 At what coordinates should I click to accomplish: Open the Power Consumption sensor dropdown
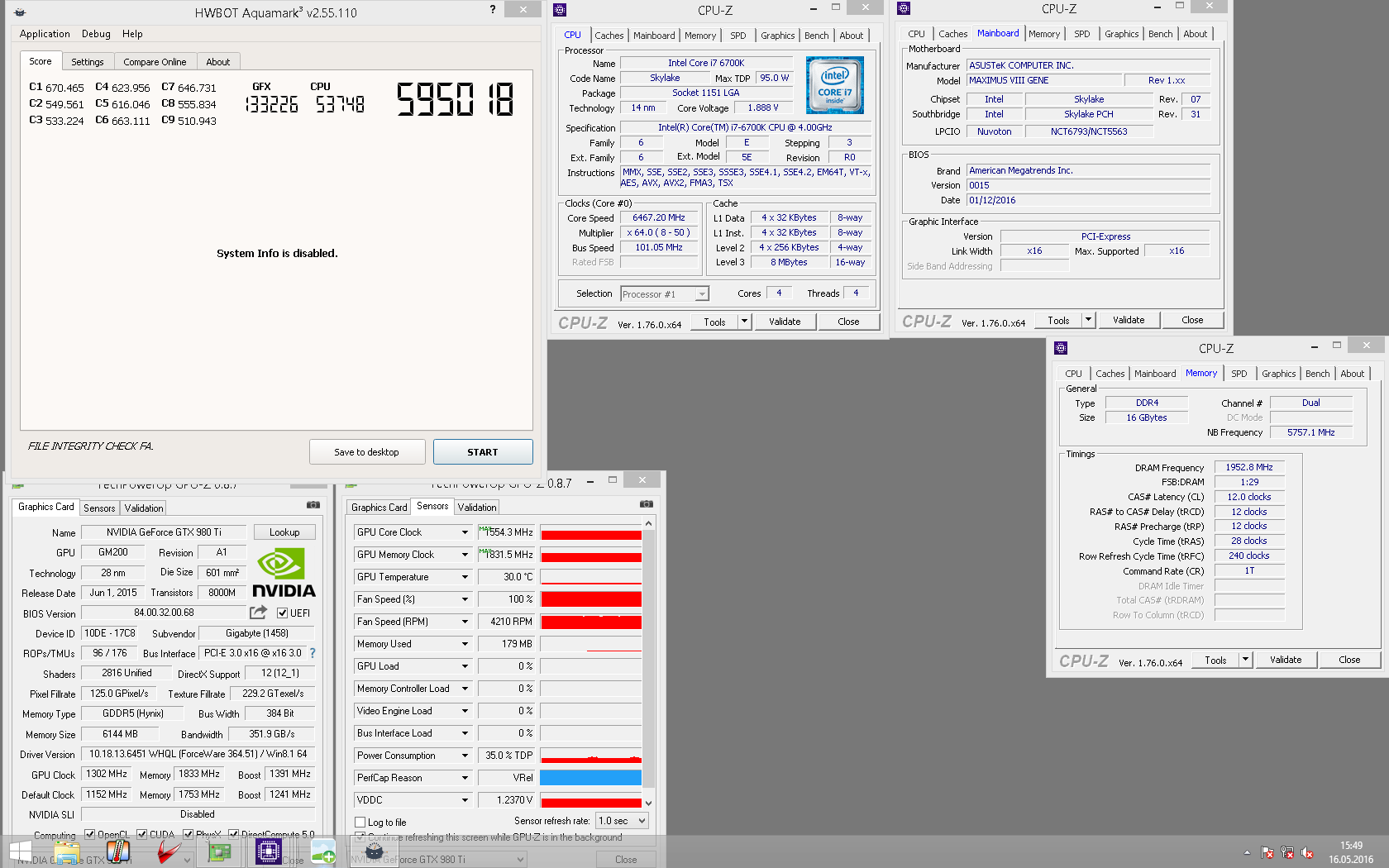pos(465,756)
